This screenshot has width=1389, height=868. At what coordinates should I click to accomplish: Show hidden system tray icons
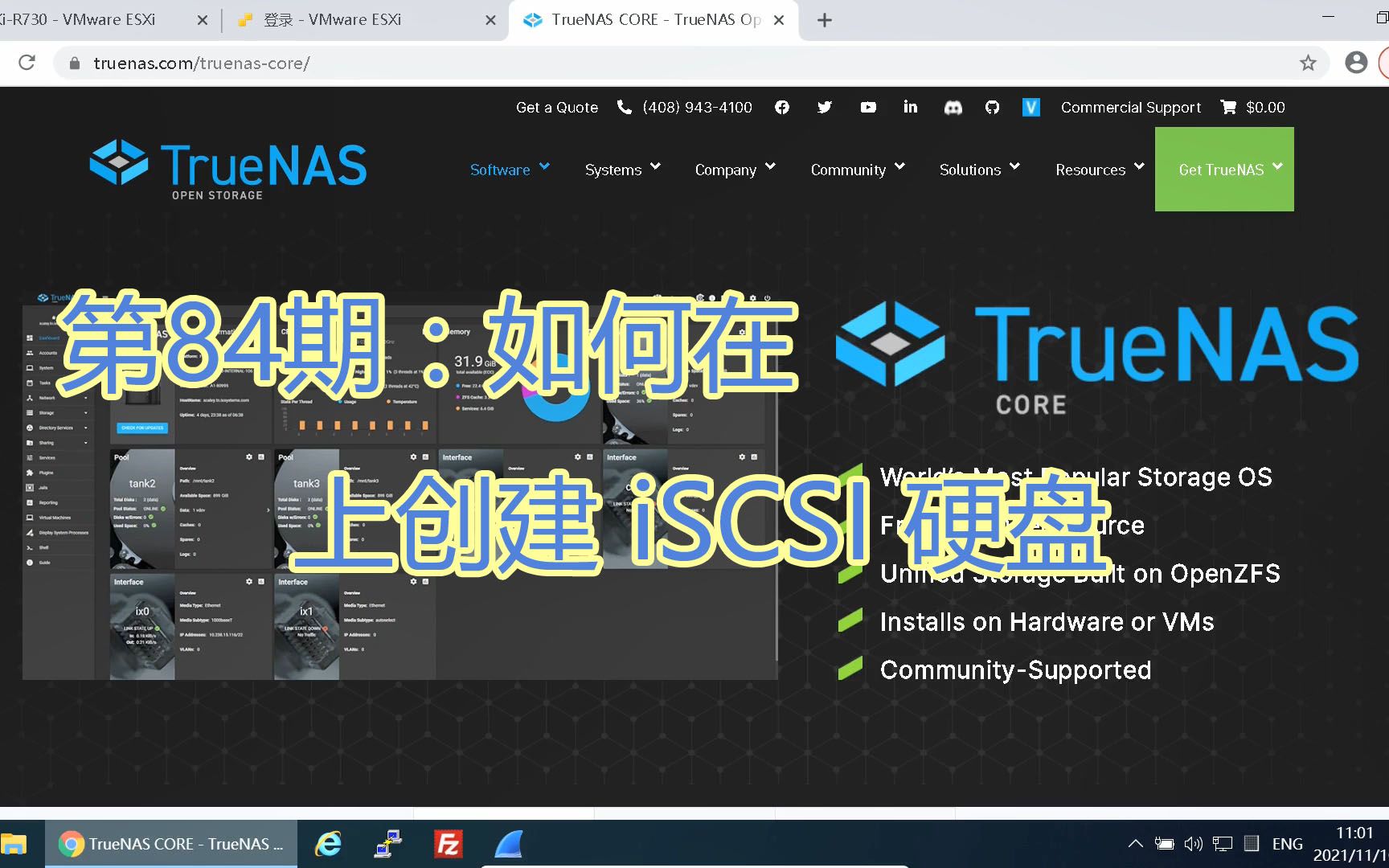1135,844
